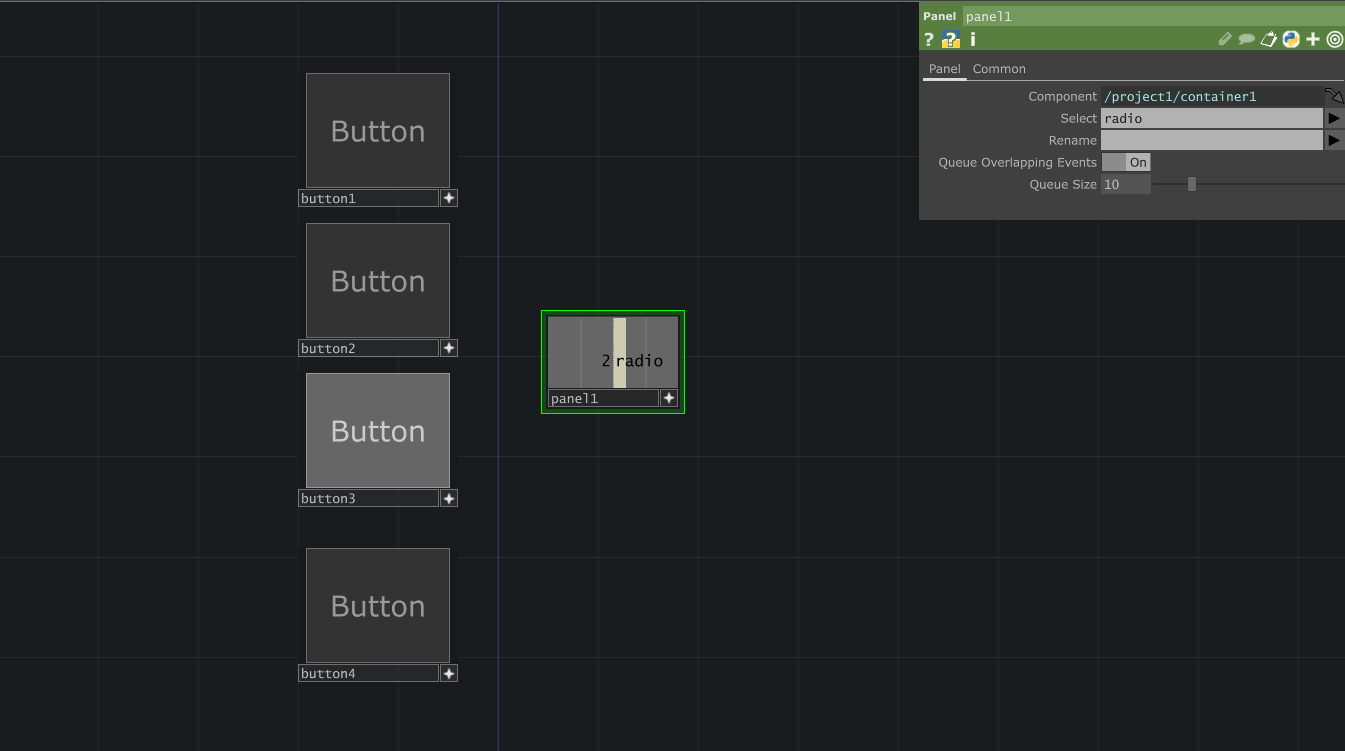Copy parameters using the clipboard icon
1345x751 pixels.
(1269, 39)
